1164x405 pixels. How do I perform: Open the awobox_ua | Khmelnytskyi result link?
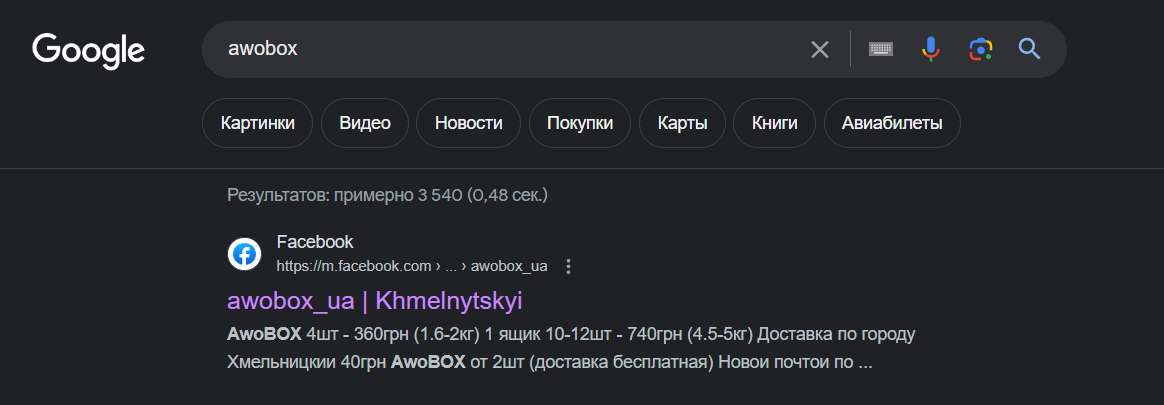tap(375, 301)
